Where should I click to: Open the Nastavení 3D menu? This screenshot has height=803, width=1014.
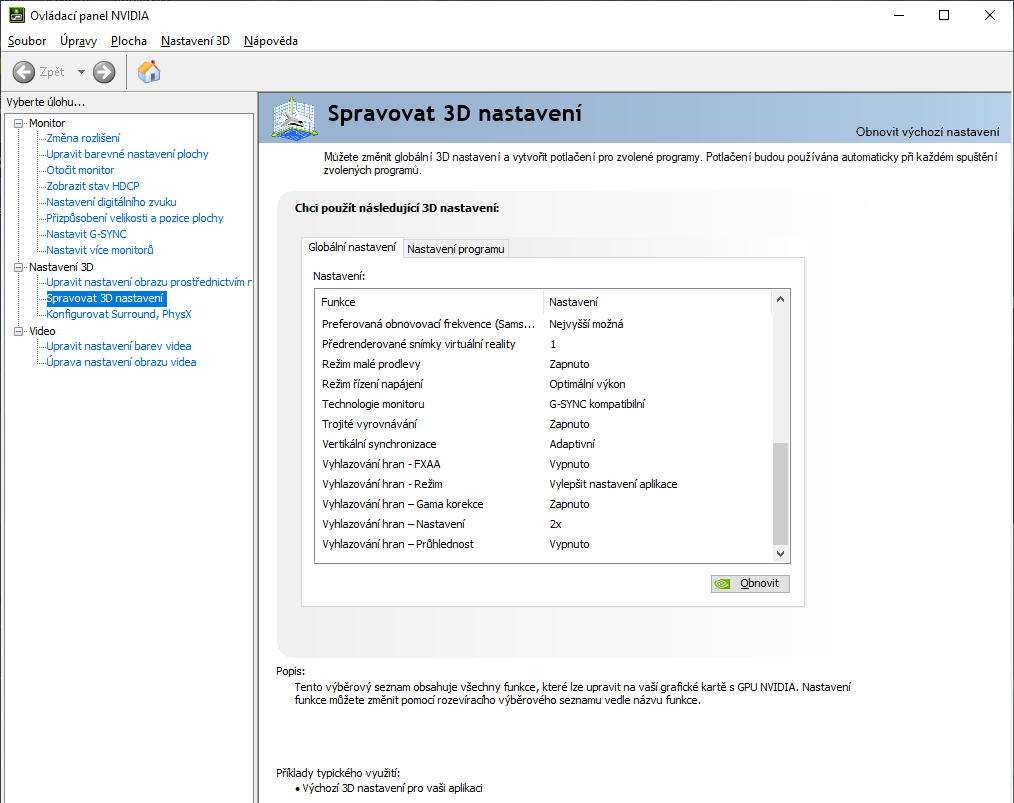coord(195,41)
